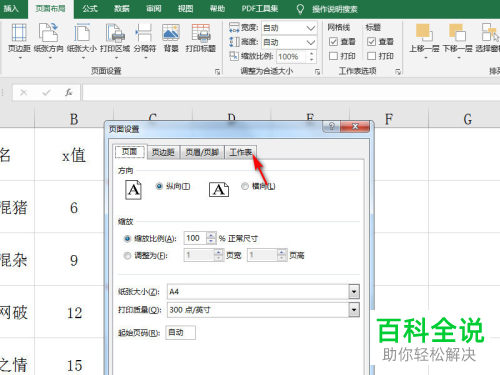This screenshot has width=500, height=375.
Task: Open the 纸张大小 paper size menu
Action: [82, 40]
